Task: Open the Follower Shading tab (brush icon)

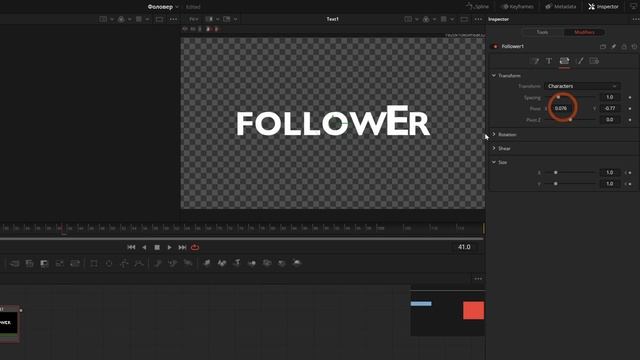Action: tap(580, 61)
